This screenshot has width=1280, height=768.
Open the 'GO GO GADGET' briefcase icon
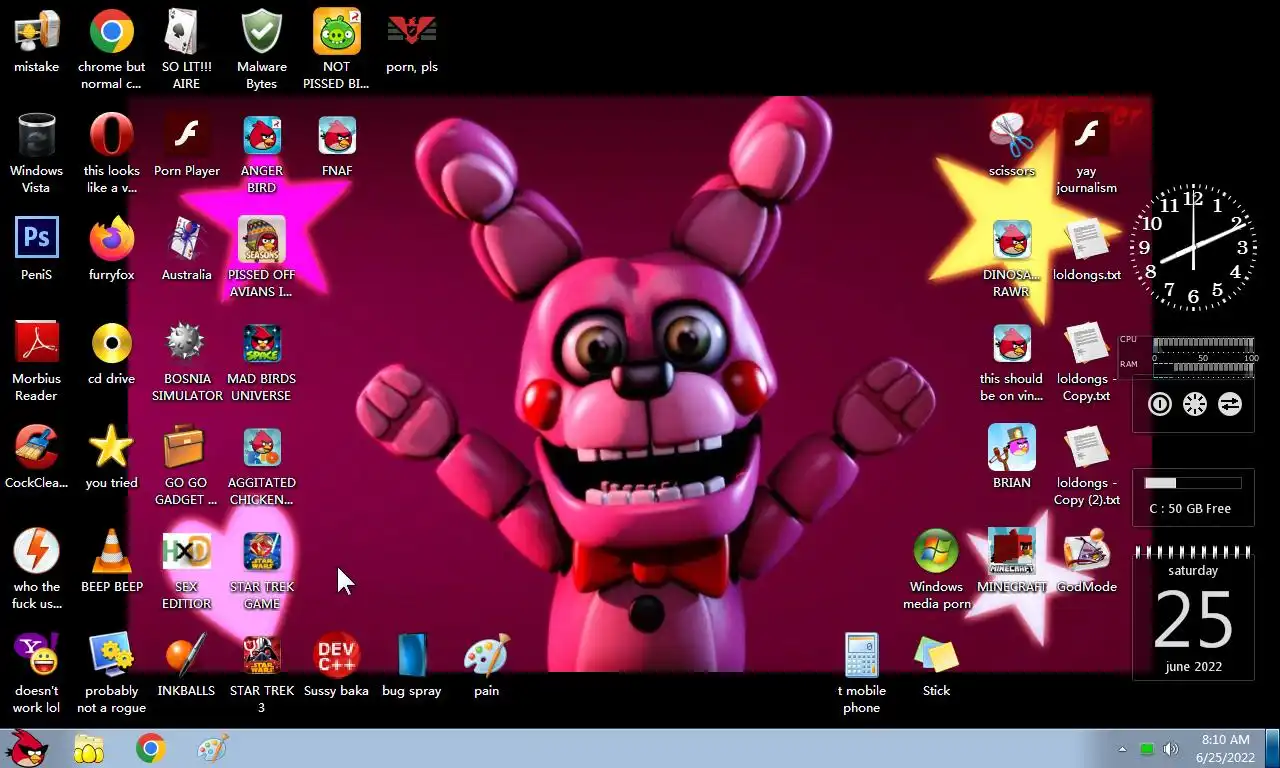coord(186,447)
